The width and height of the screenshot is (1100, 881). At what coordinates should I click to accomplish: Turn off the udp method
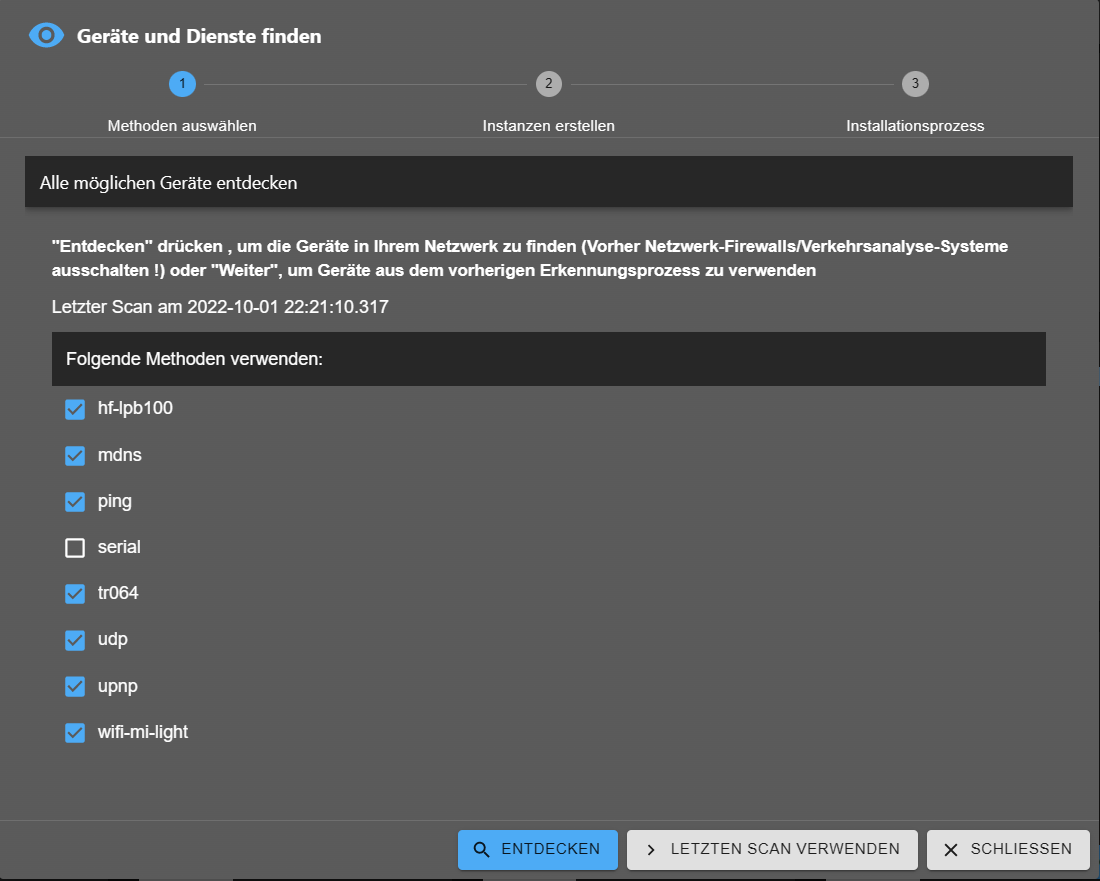pyautogui.click(x=75, y=640)
